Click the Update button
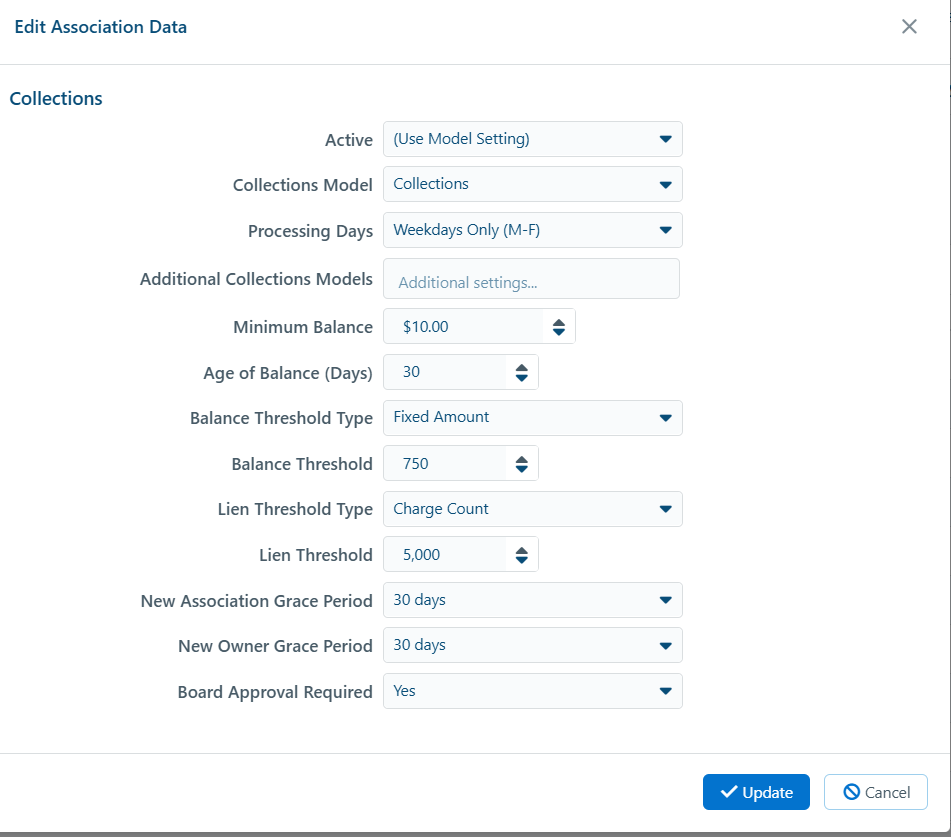Viewport: 951px width, 837px height. [x=756, y=792]
